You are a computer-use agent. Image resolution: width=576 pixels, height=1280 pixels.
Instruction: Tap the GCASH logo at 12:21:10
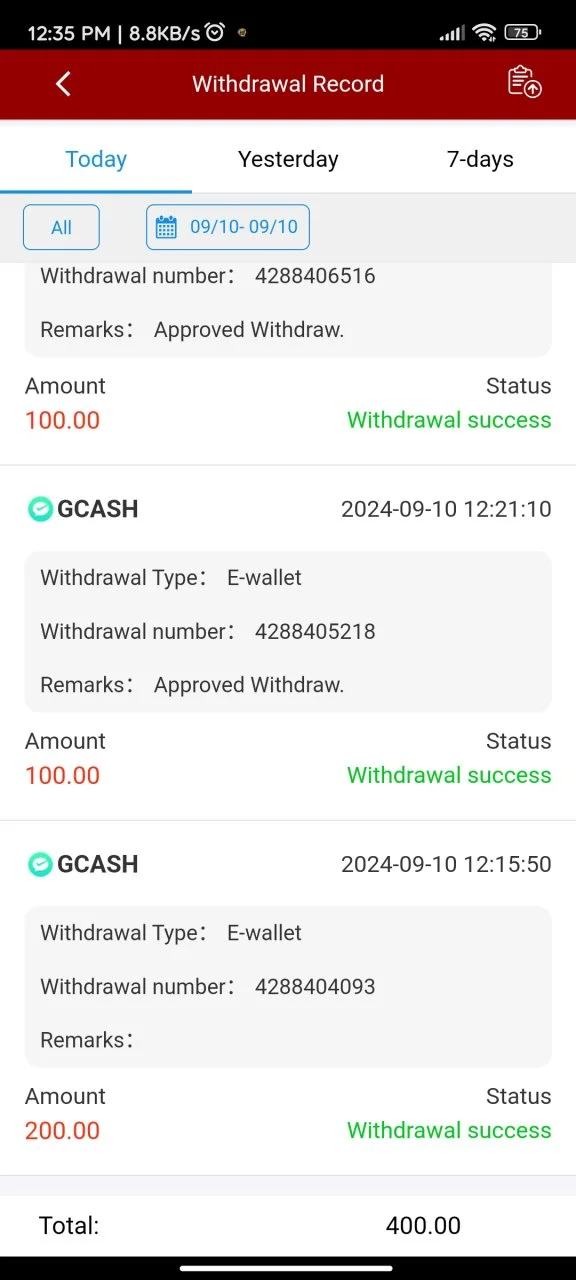coord(40,509)
